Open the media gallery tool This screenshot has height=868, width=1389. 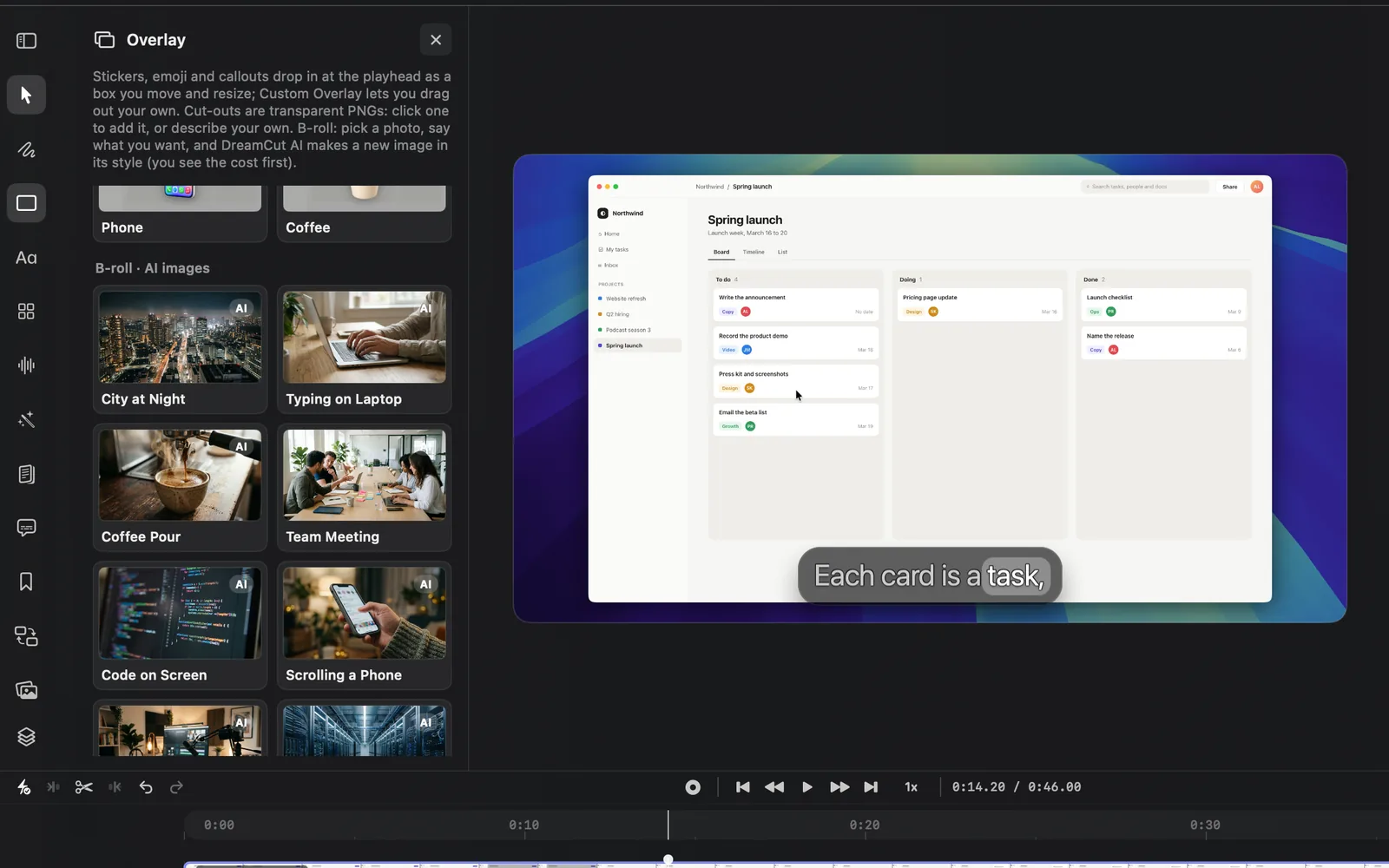coord(26,690)
